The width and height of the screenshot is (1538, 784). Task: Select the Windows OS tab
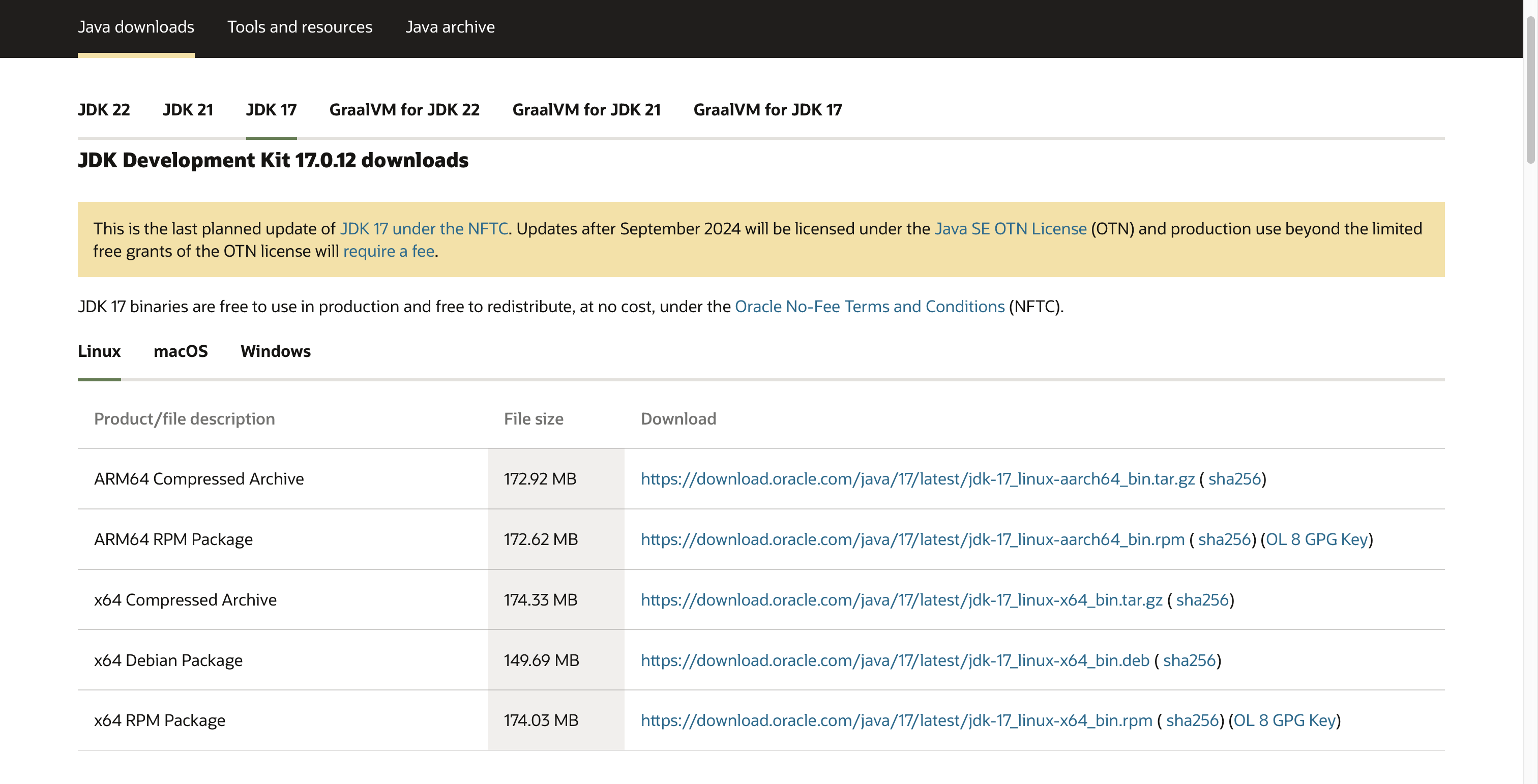(x=275, y=351)
